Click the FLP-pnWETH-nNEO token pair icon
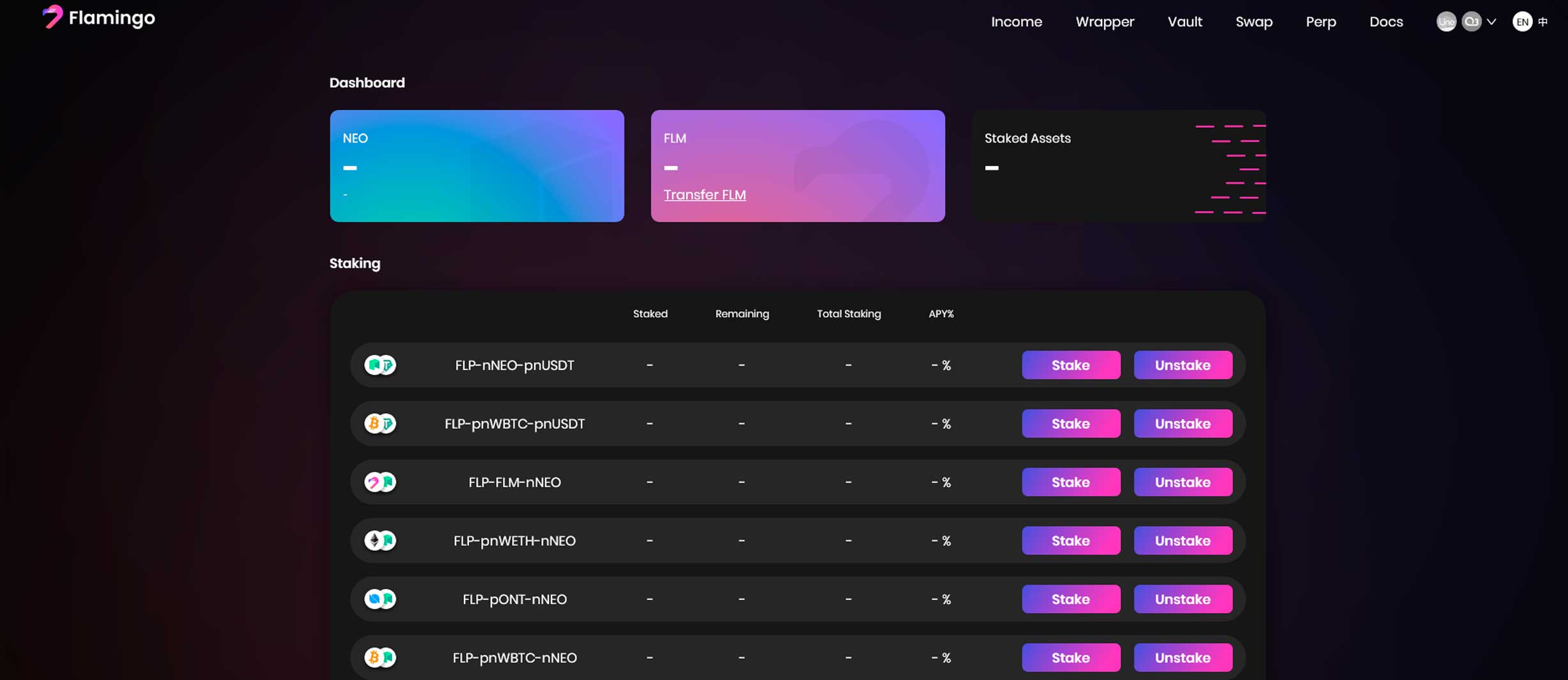 point(380,541)
